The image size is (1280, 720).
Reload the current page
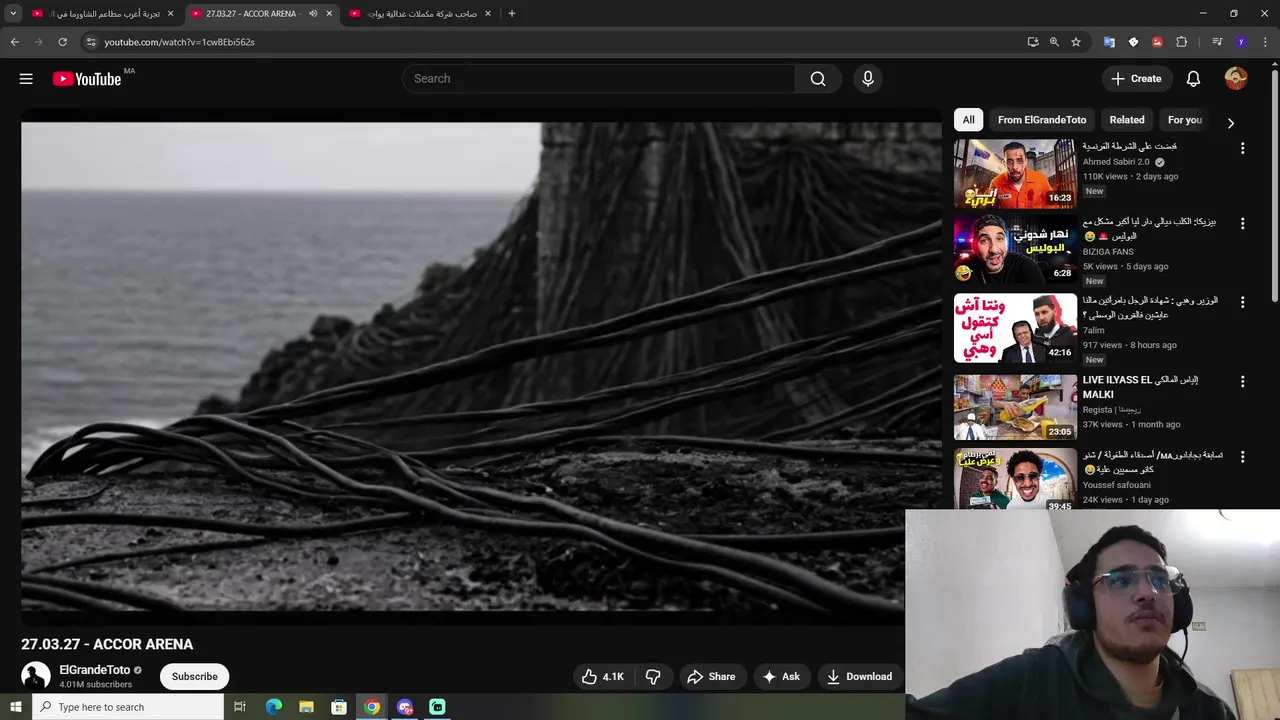click(62, 42)
